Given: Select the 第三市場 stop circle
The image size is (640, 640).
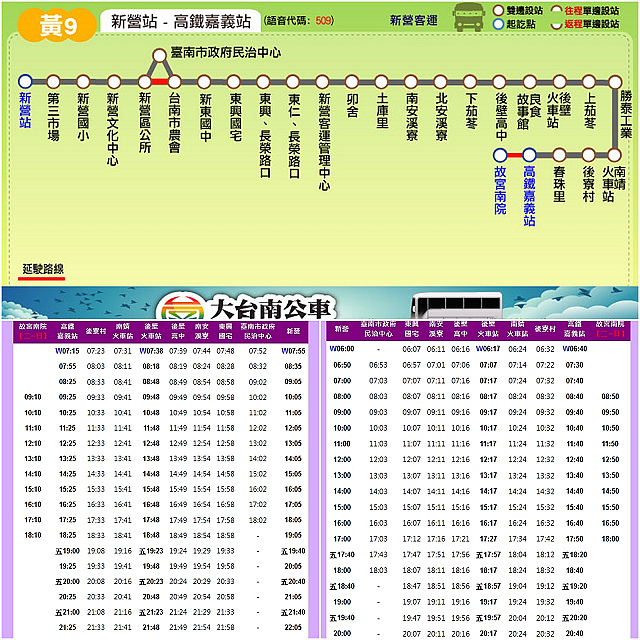Looking at the screenshot, I should 53,82.
